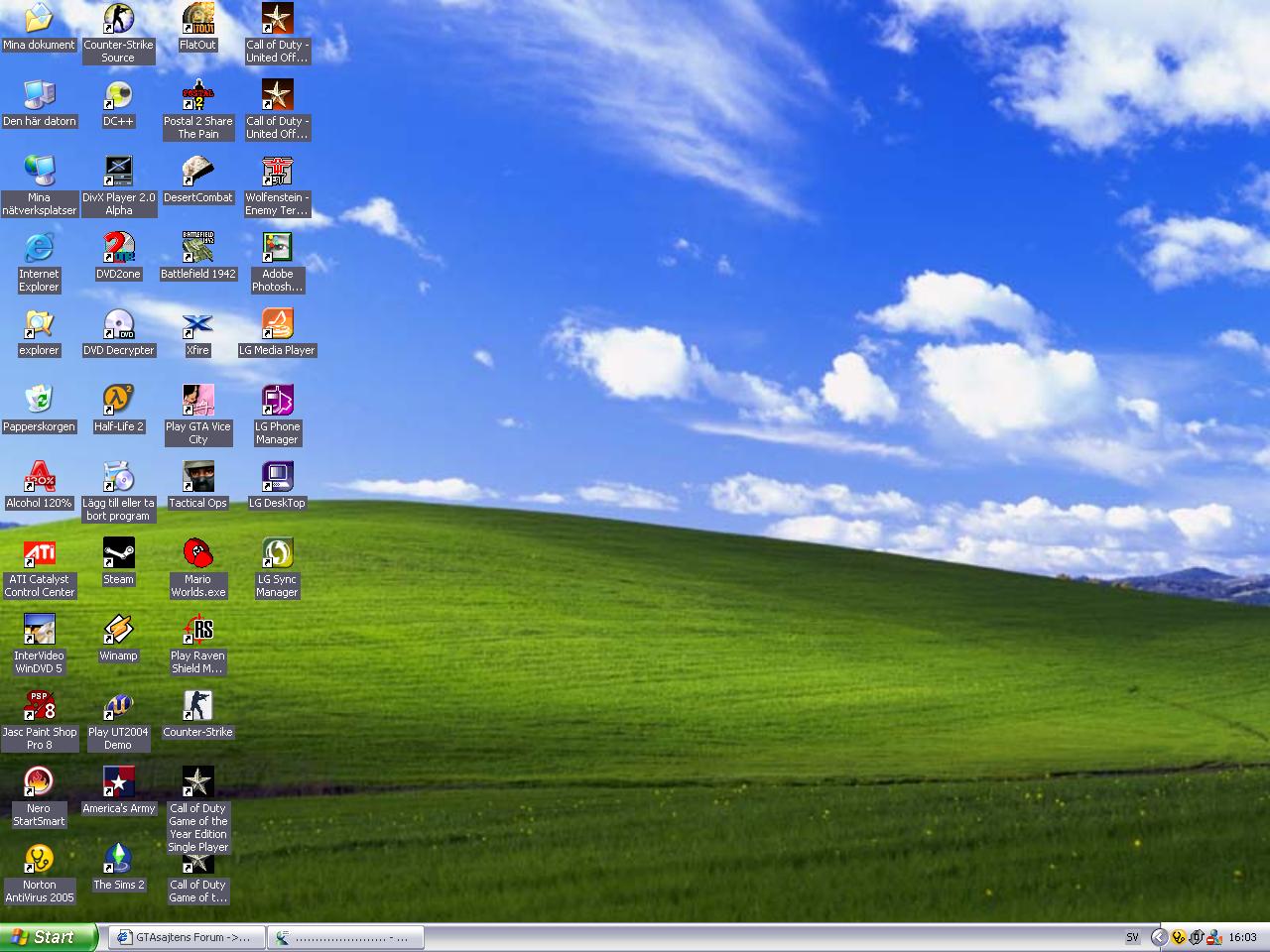Launch Counter-Strike Source shortcut

pos(118,18)
